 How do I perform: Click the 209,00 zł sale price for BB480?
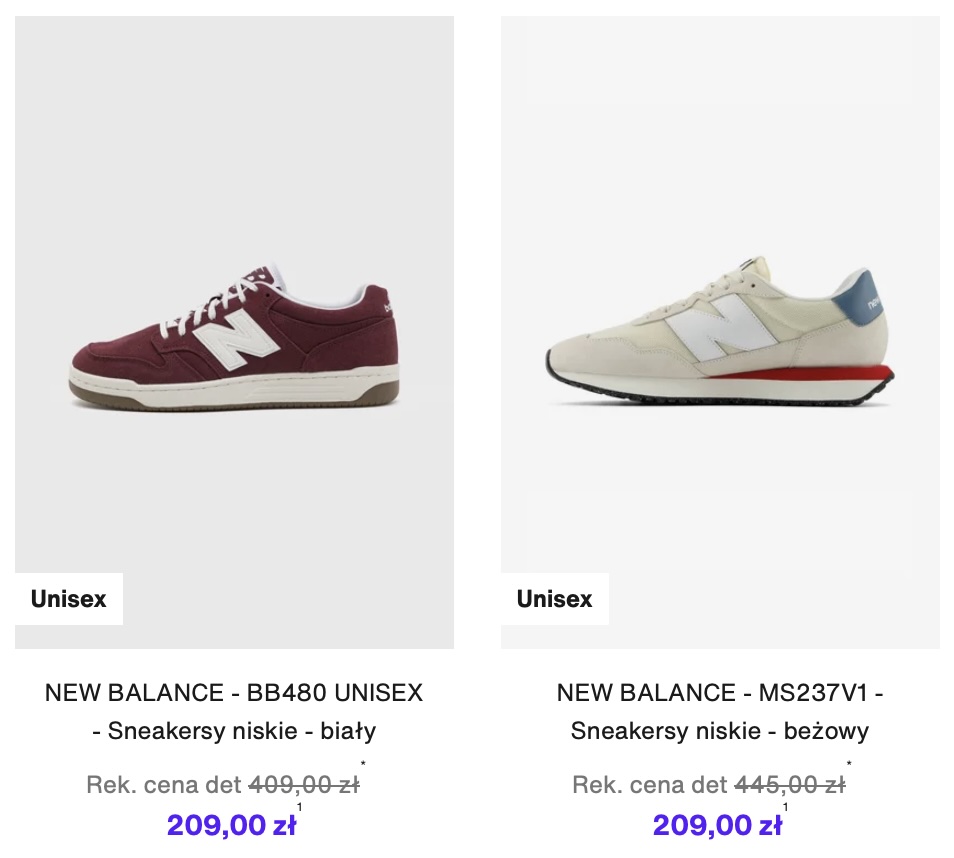pos(231,825)
